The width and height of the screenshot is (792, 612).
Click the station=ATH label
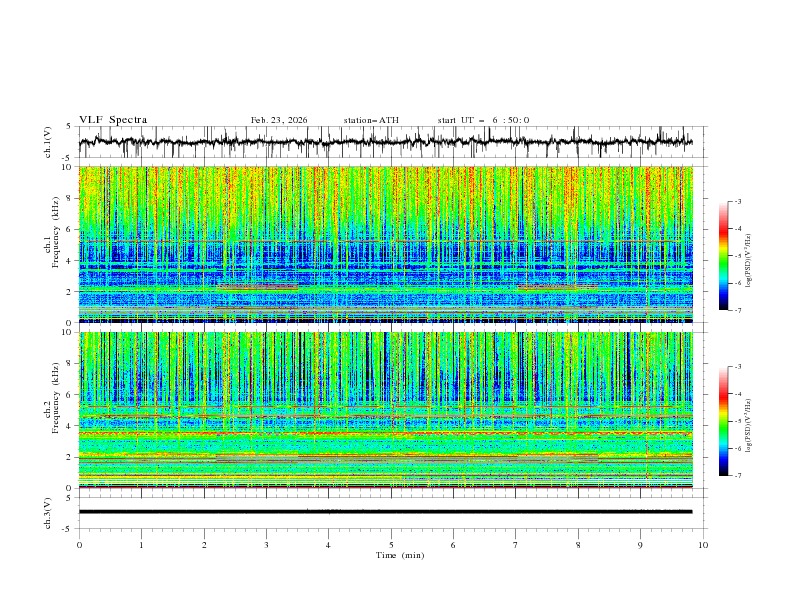(x=371, y=120)
